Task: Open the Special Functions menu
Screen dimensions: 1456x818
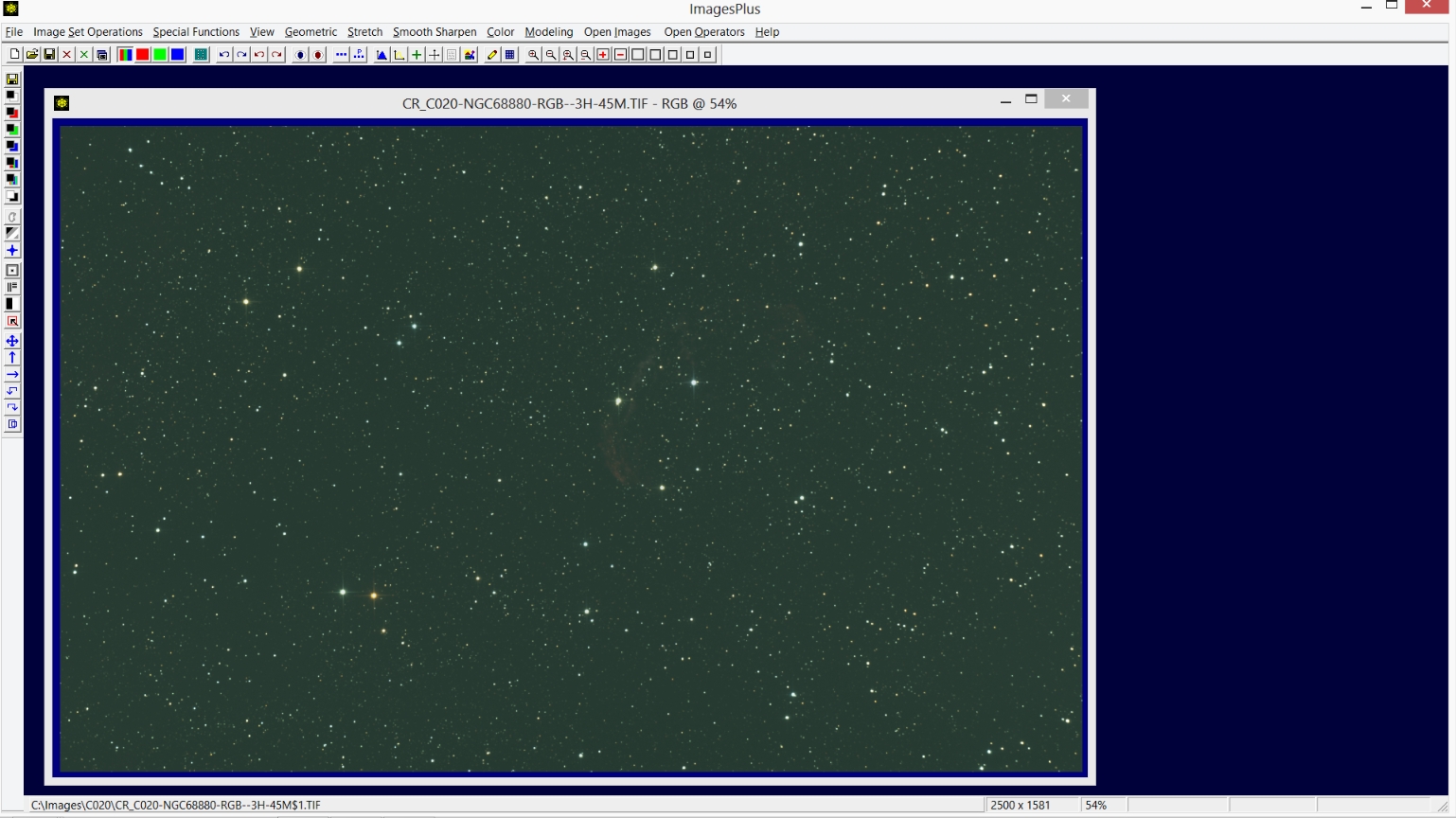Action: click(196, 32)
